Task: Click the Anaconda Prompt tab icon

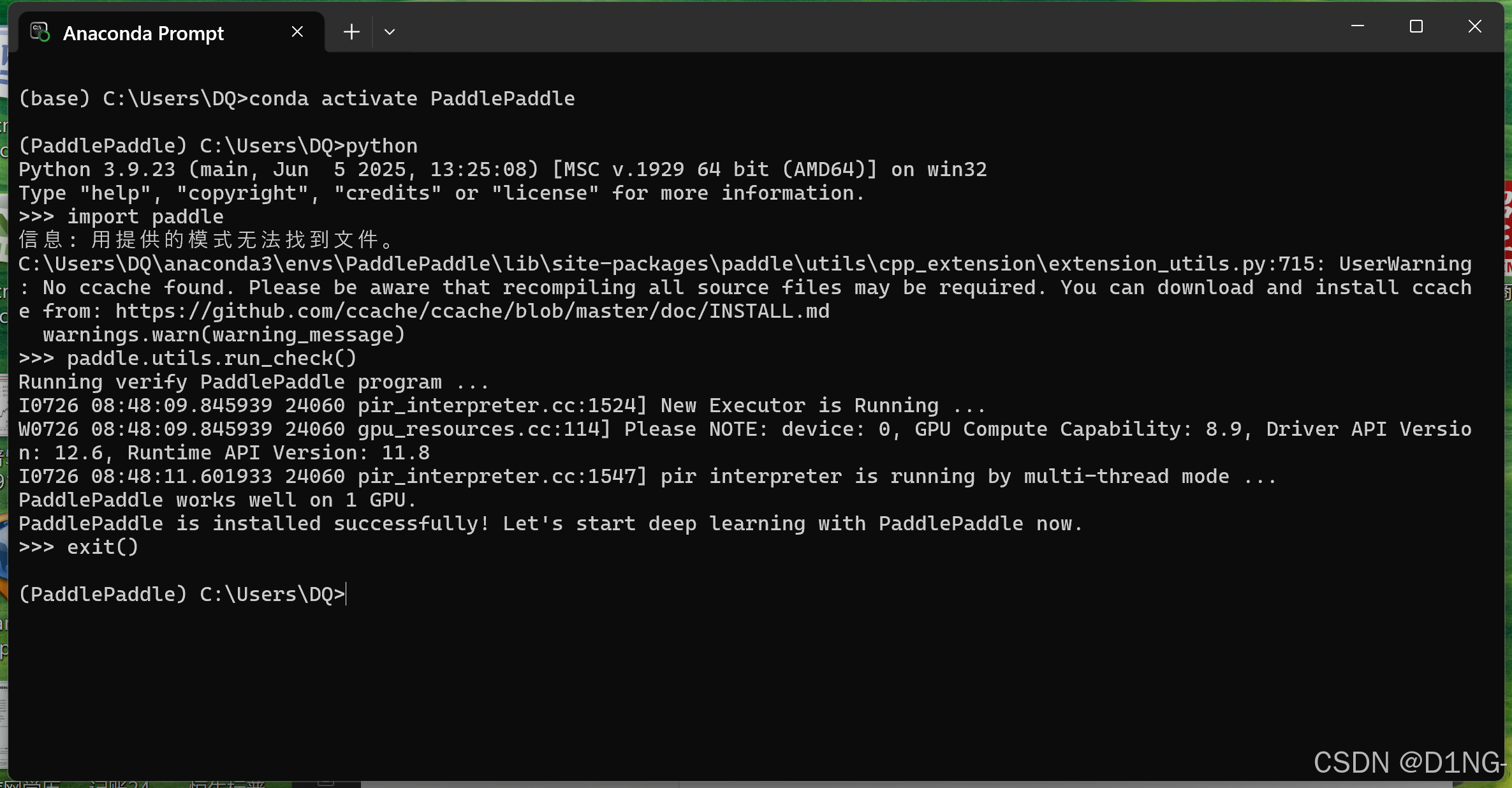Action: pos(39,31)
